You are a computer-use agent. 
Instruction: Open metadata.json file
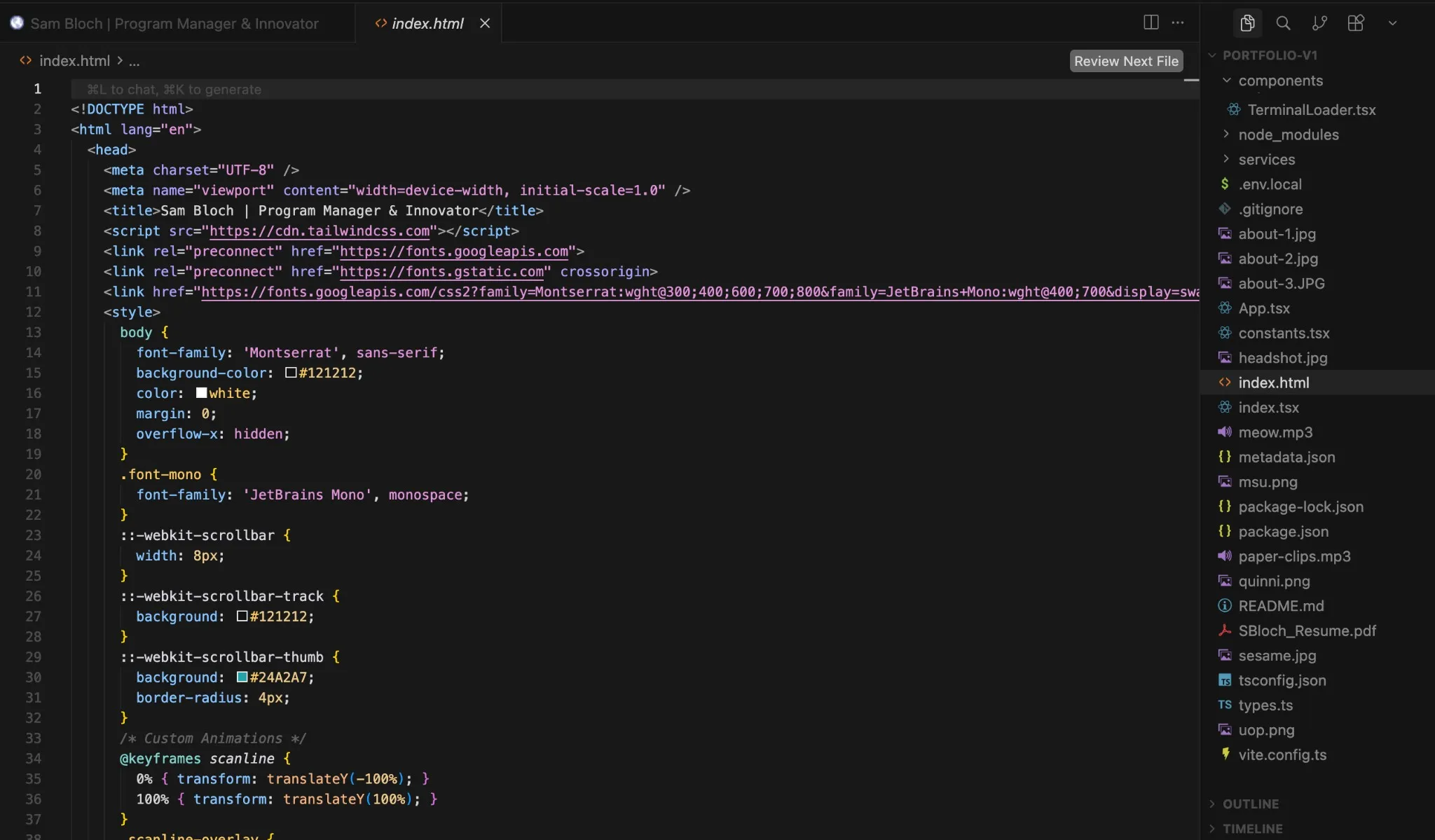[x=1286, y=457]
